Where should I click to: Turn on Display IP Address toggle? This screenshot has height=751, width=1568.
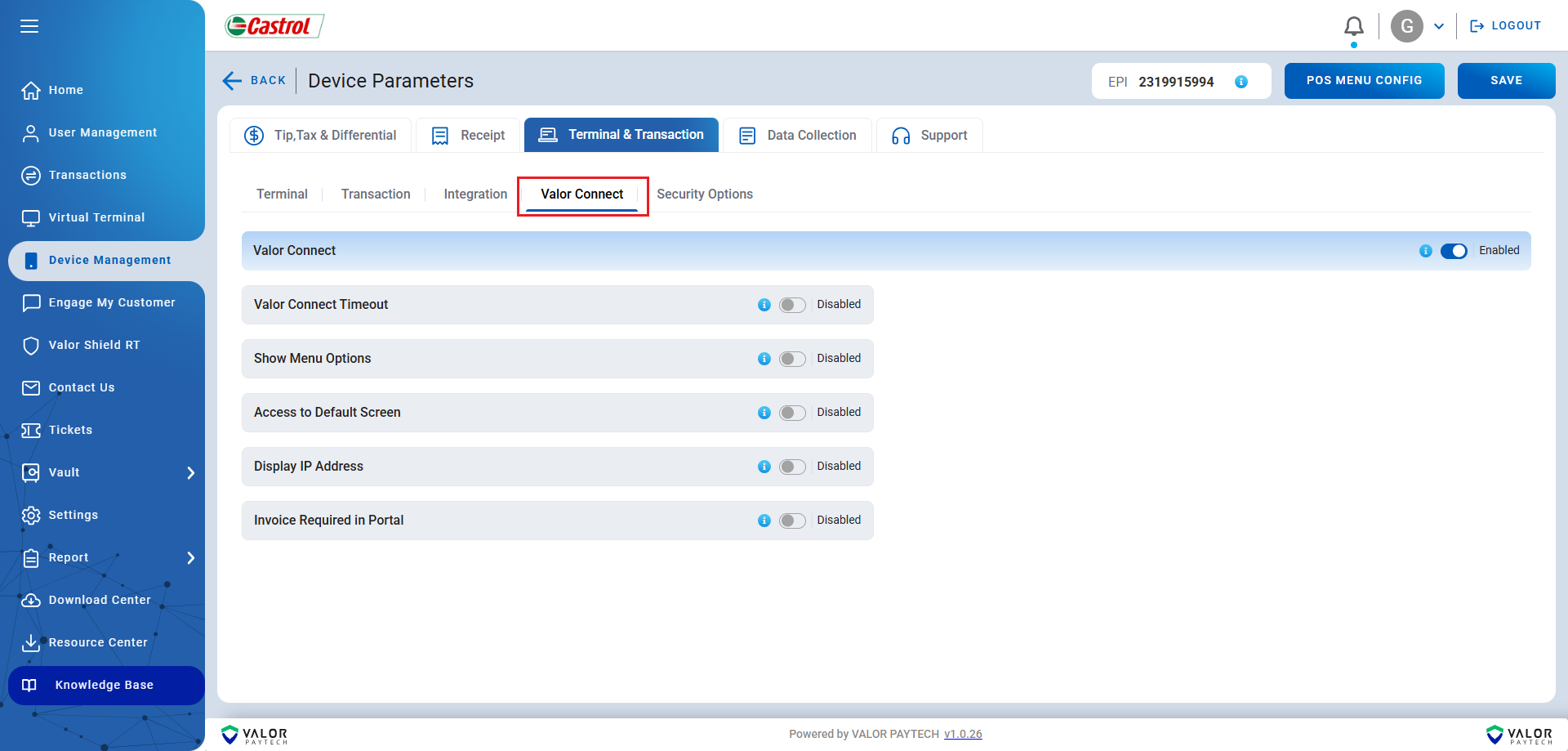(x=792, y=467)
